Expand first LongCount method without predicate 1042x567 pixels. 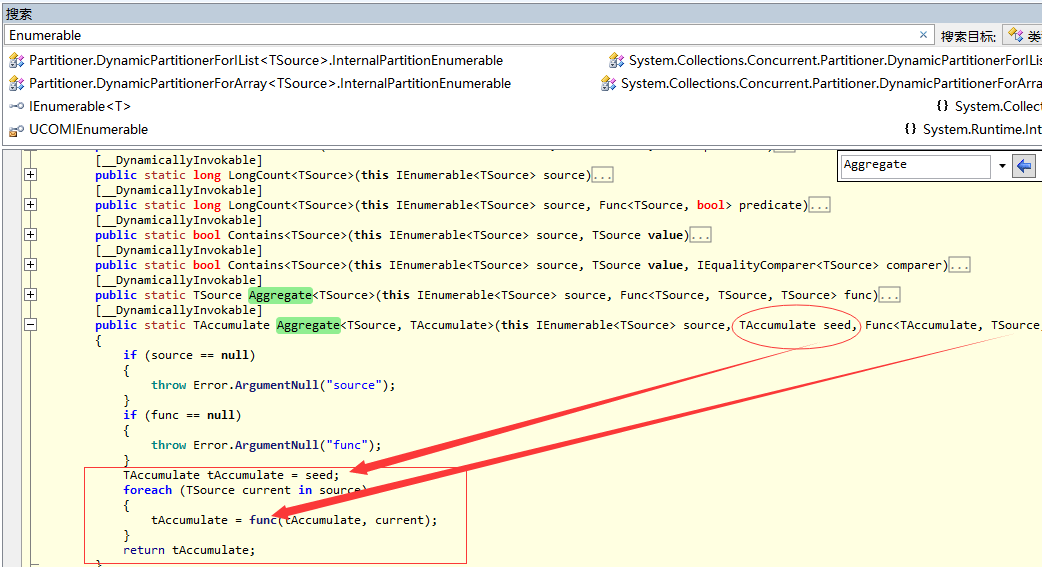pos(31,175)
